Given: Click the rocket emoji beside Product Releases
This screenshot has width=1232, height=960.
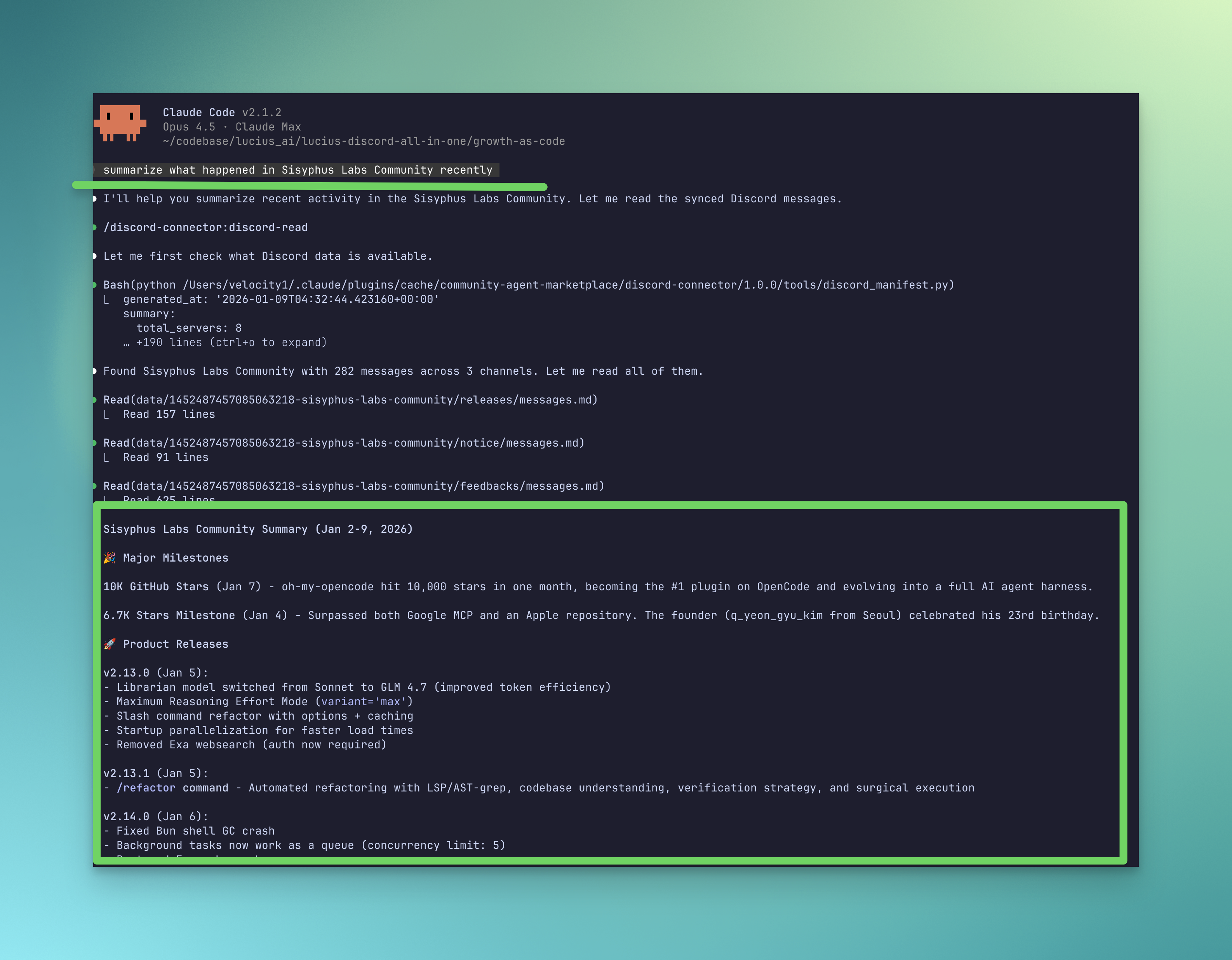Looking at the screenshot, I should click(x=110, y=644).
